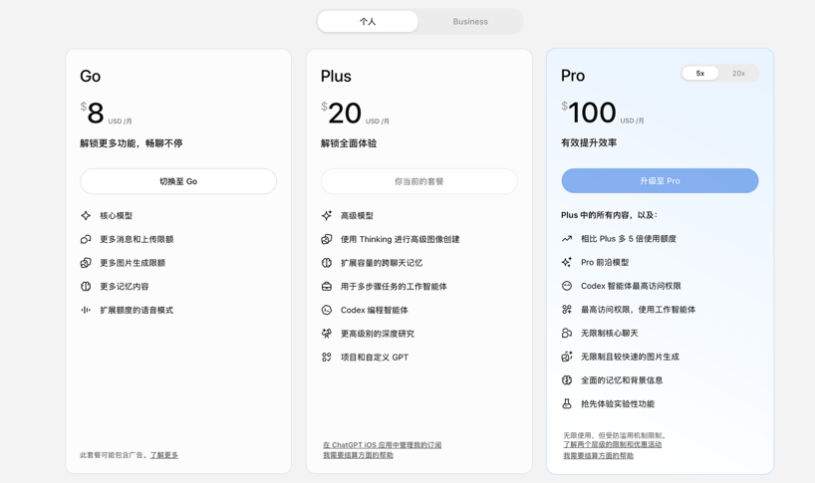Click the Plus plan title
Image resolution: width=815 pixels, height=483 pixels.
point(336,76)
